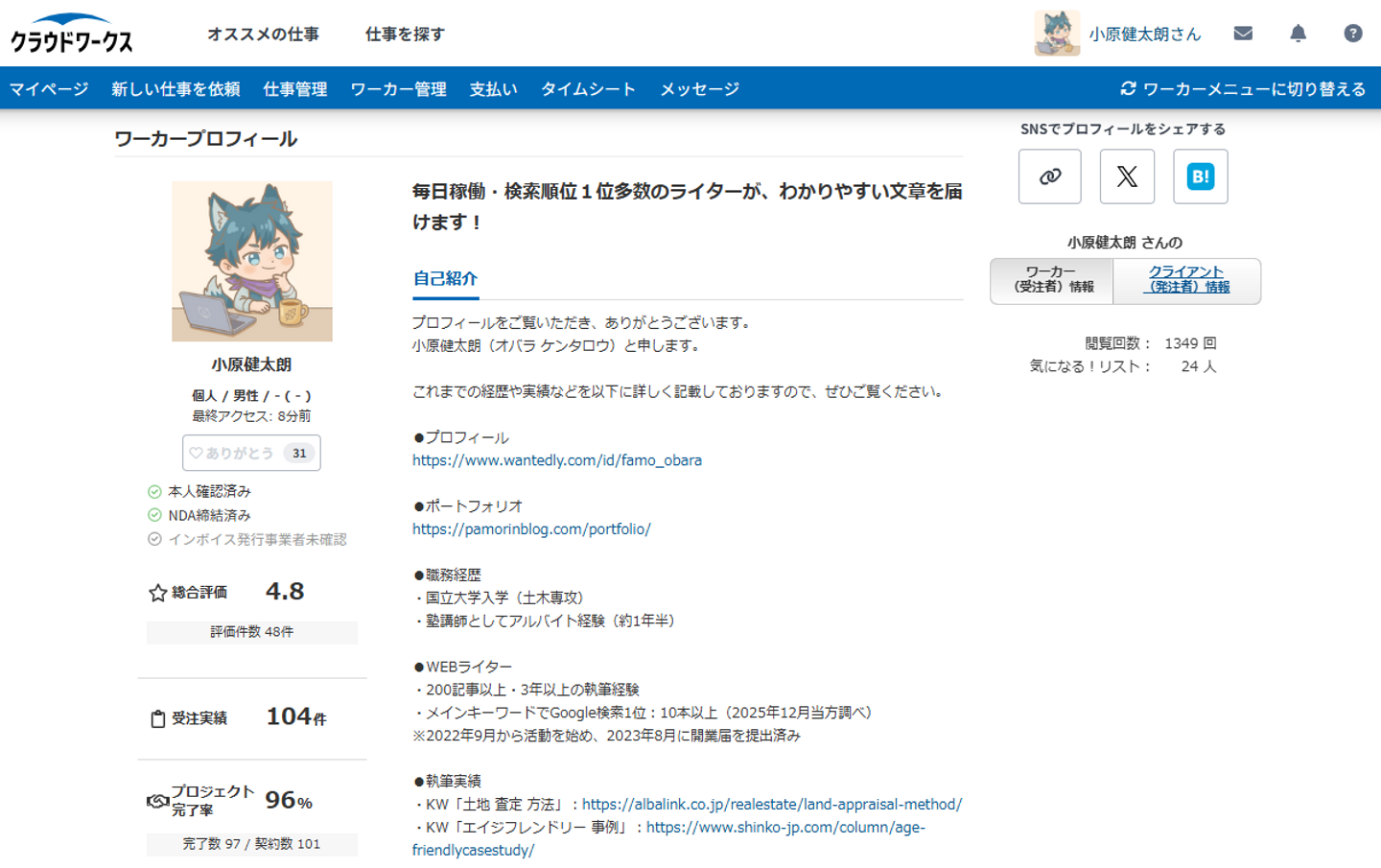
Task: Open 仕事管理 in blue navigation bar
Action: tap(295, 89)
